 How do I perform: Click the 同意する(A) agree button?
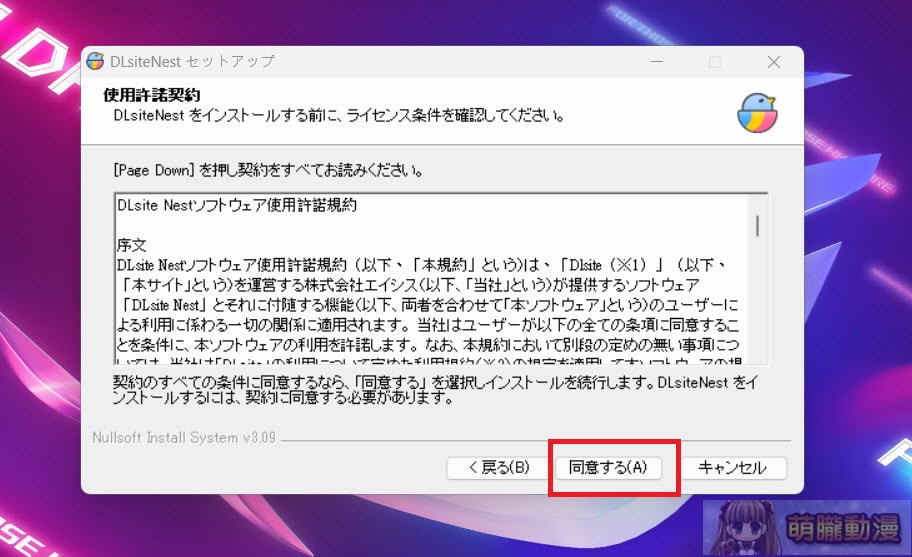(608, 467)
